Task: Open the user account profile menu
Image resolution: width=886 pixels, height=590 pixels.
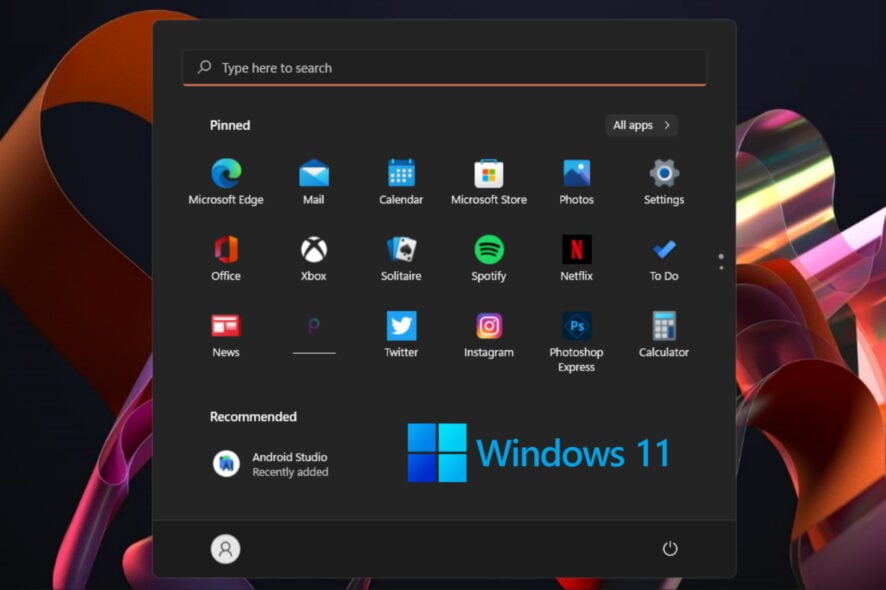Action: [225, 549]
